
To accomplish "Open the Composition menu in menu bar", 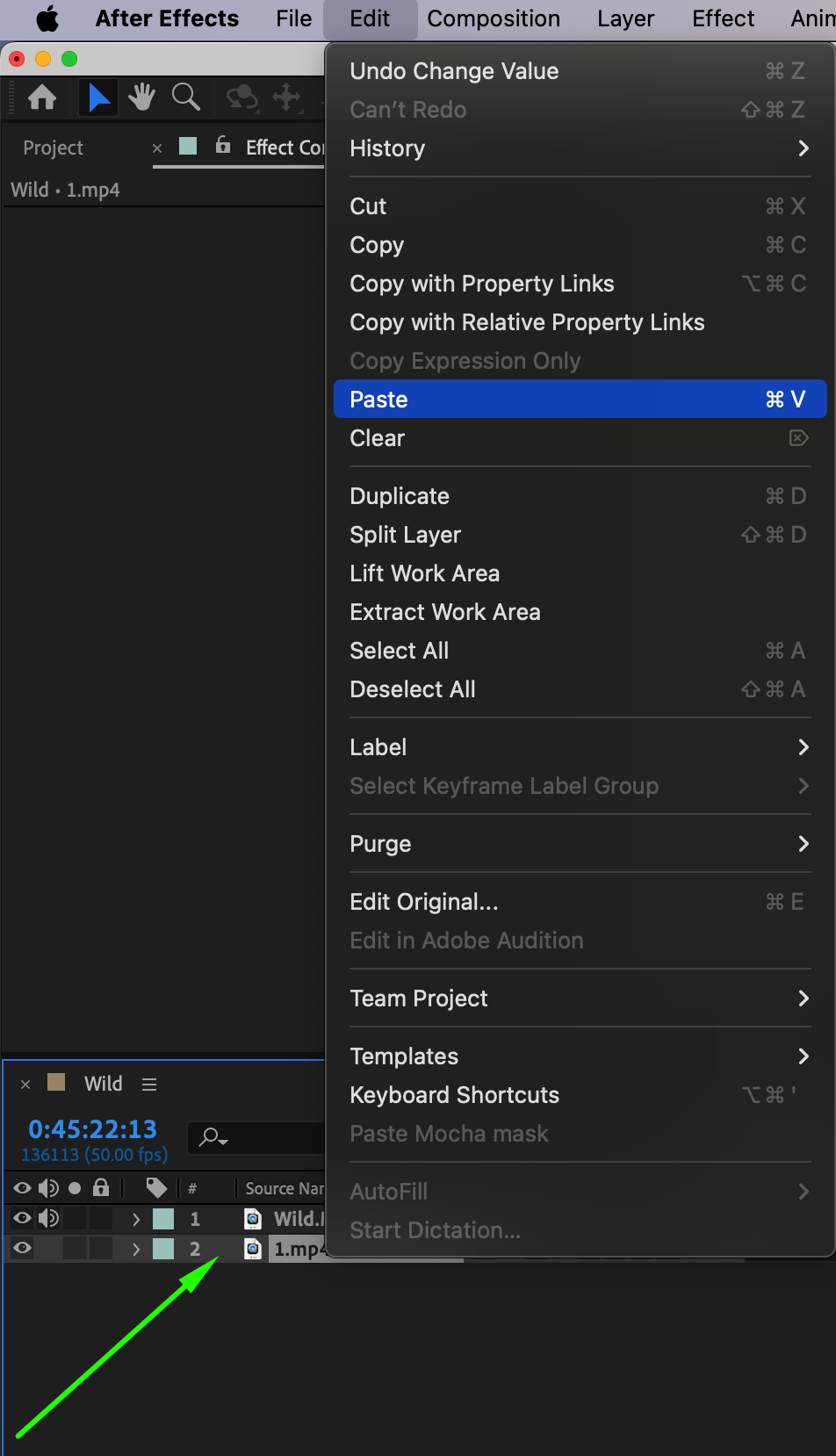I will (x=494, y=18).
